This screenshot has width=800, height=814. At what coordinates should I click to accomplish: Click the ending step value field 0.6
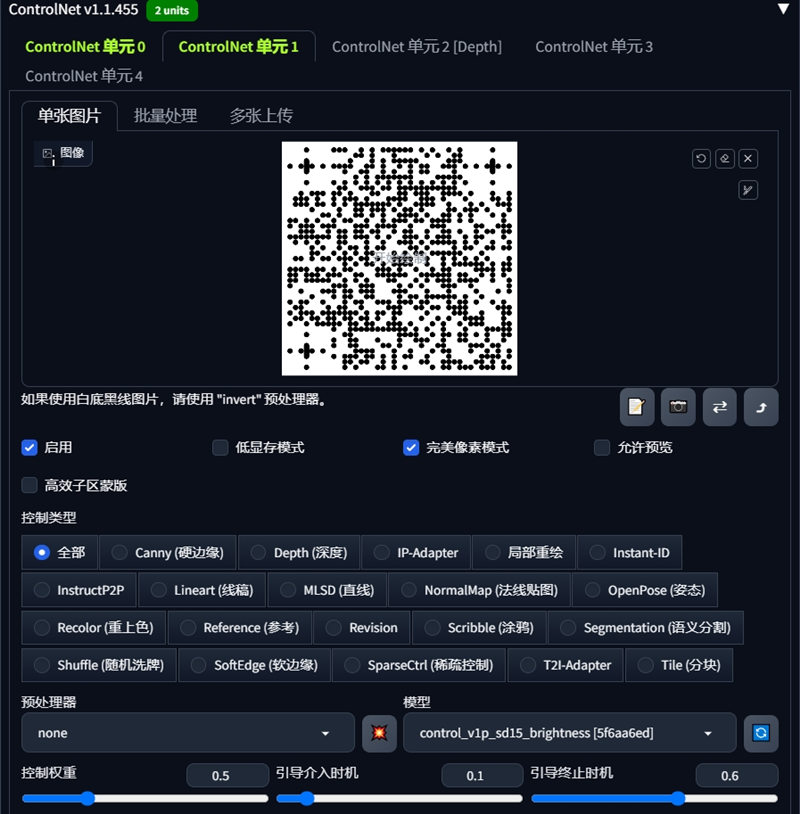737,776
